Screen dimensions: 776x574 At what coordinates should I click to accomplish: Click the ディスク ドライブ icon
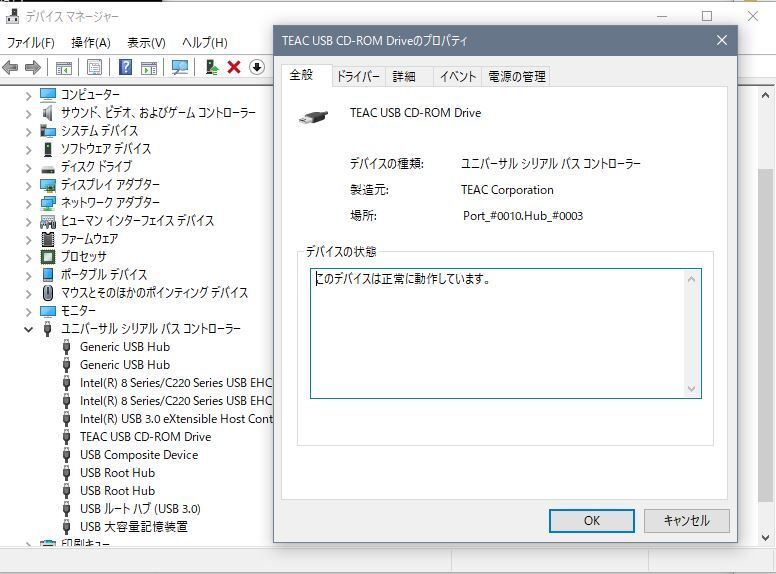(x=48, y=169)
